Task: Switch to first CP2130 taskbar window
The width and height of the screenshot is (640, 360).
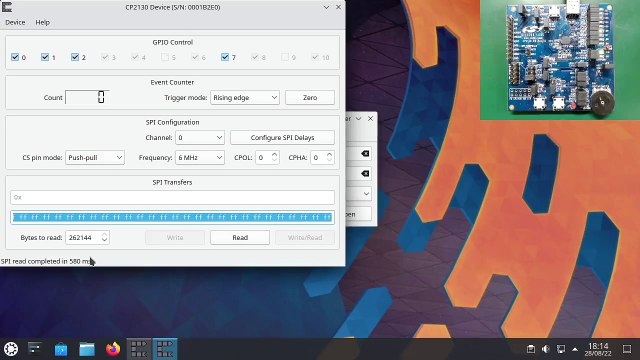Action: pos(139,349)
